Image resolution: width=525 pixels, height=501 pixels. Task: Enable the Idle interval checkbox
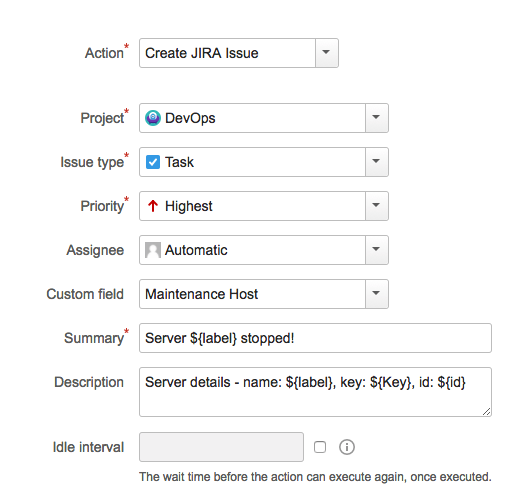[x=320, y=447]
